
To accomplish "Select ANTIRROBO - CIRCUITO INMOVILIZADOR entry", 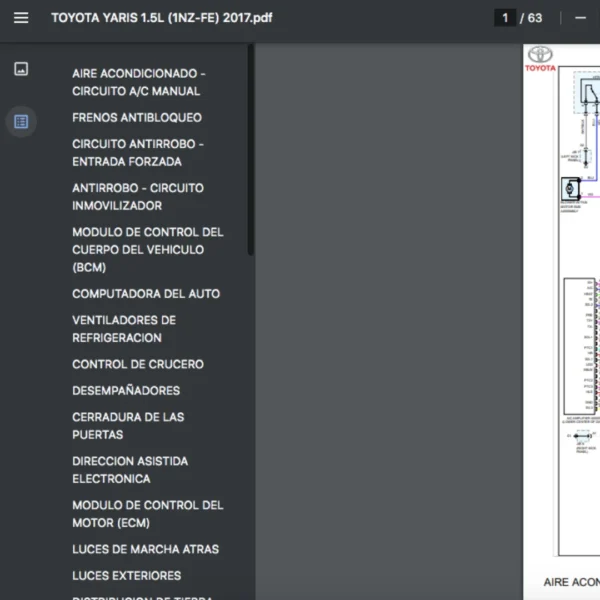I will (x=138, y=197).
